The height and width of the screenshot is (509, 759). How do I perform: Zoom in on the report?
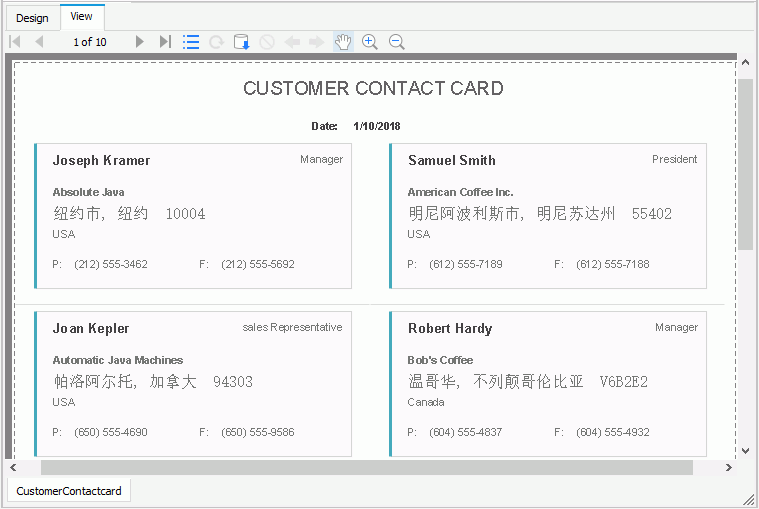pos(370,42)
